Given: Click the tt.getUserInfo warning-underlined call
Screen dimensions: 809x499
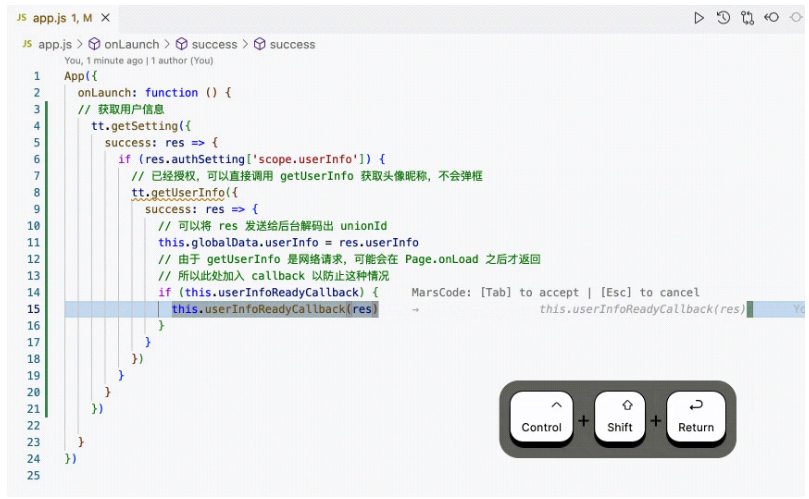Looking at the screenshot, I should [179, 192].
